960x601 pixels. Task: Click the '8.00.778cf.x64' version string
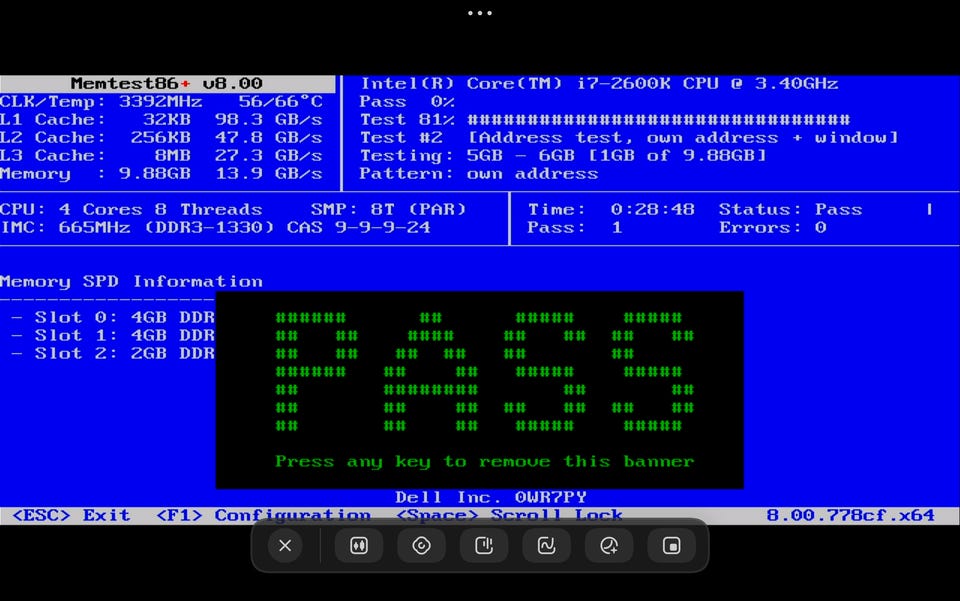[850, 515]
